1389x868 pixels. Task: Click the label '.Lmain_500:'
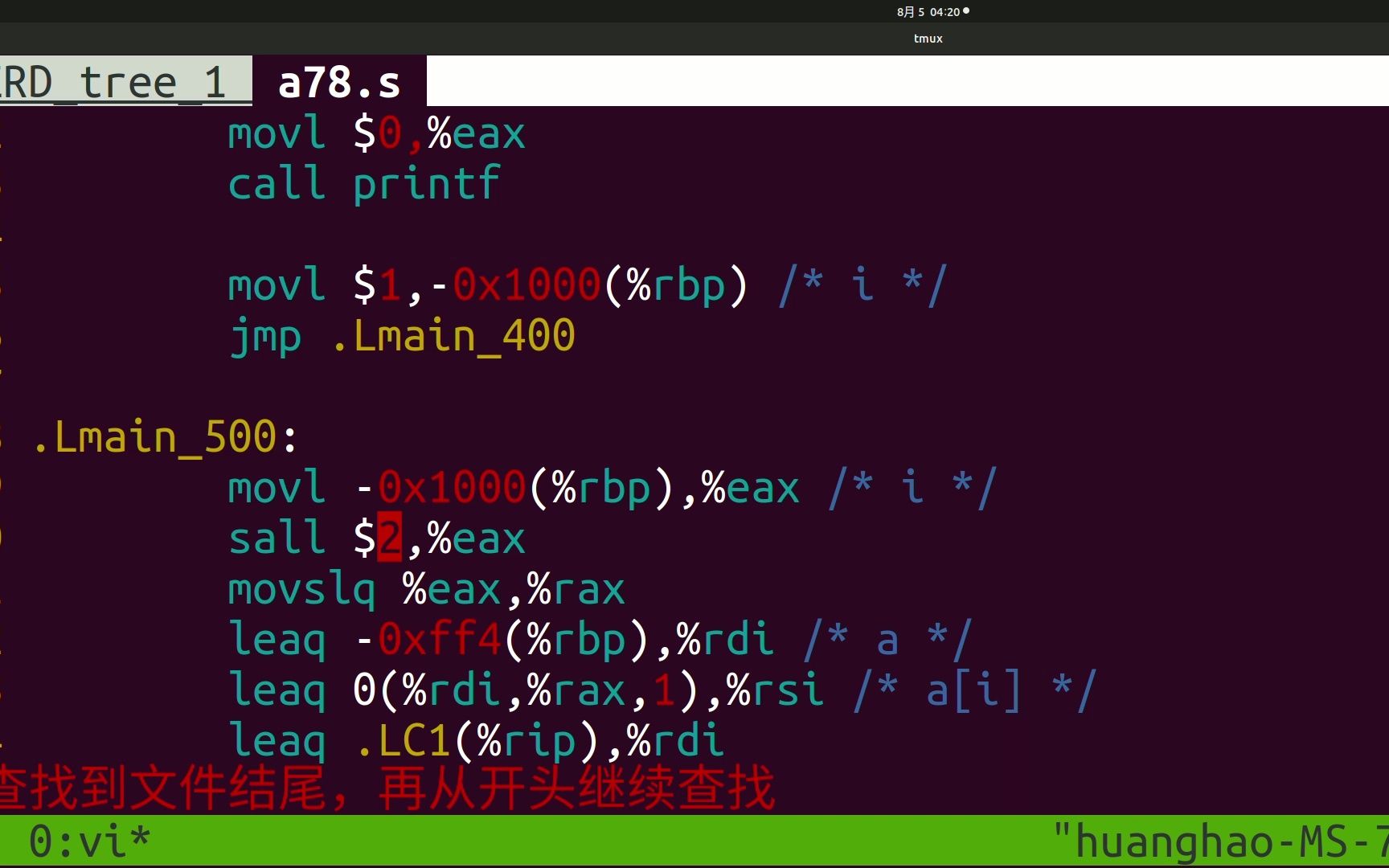pyautogui.click(x=165, y=437)
